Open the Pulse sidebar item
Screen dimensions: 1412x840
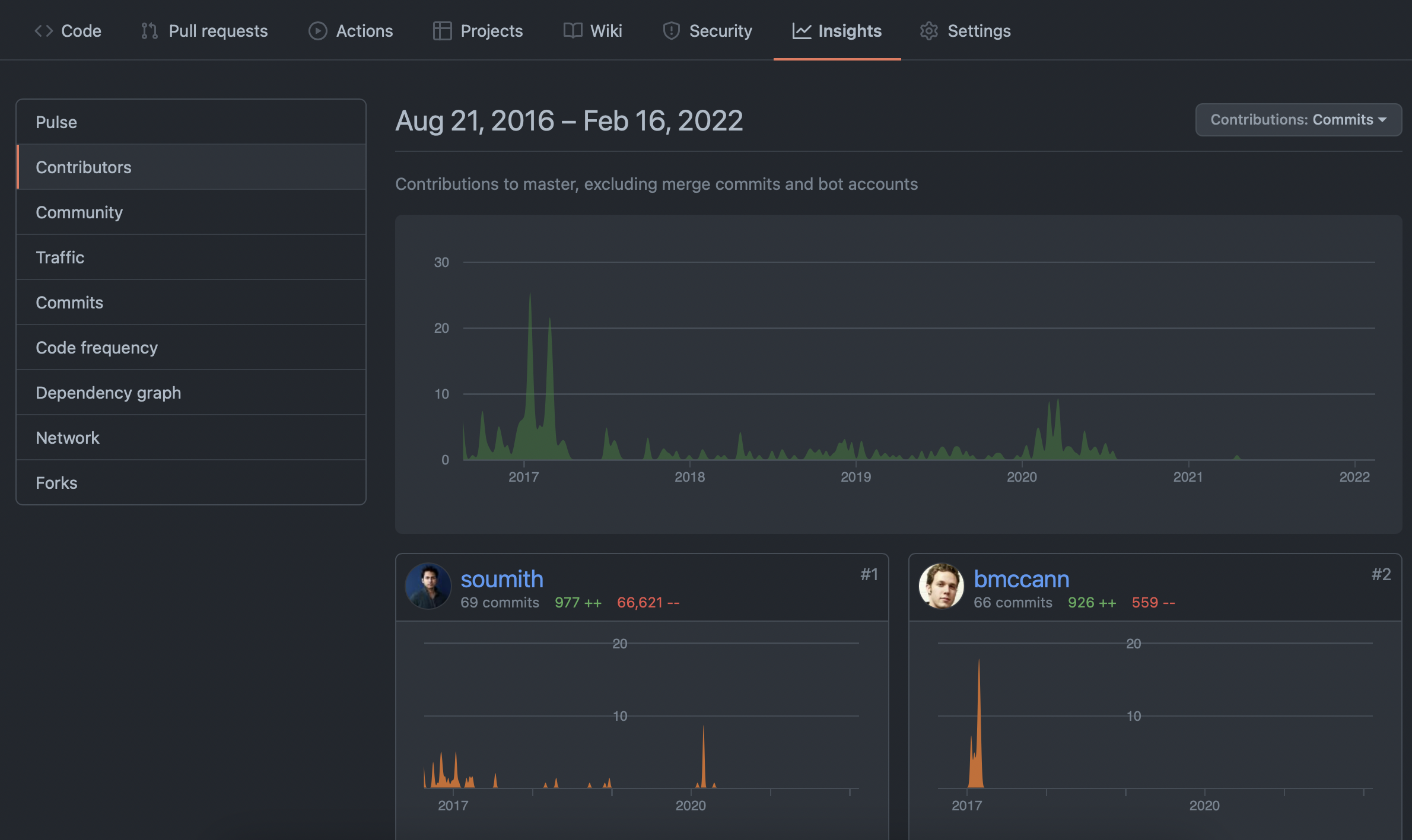tap(56, 122)
